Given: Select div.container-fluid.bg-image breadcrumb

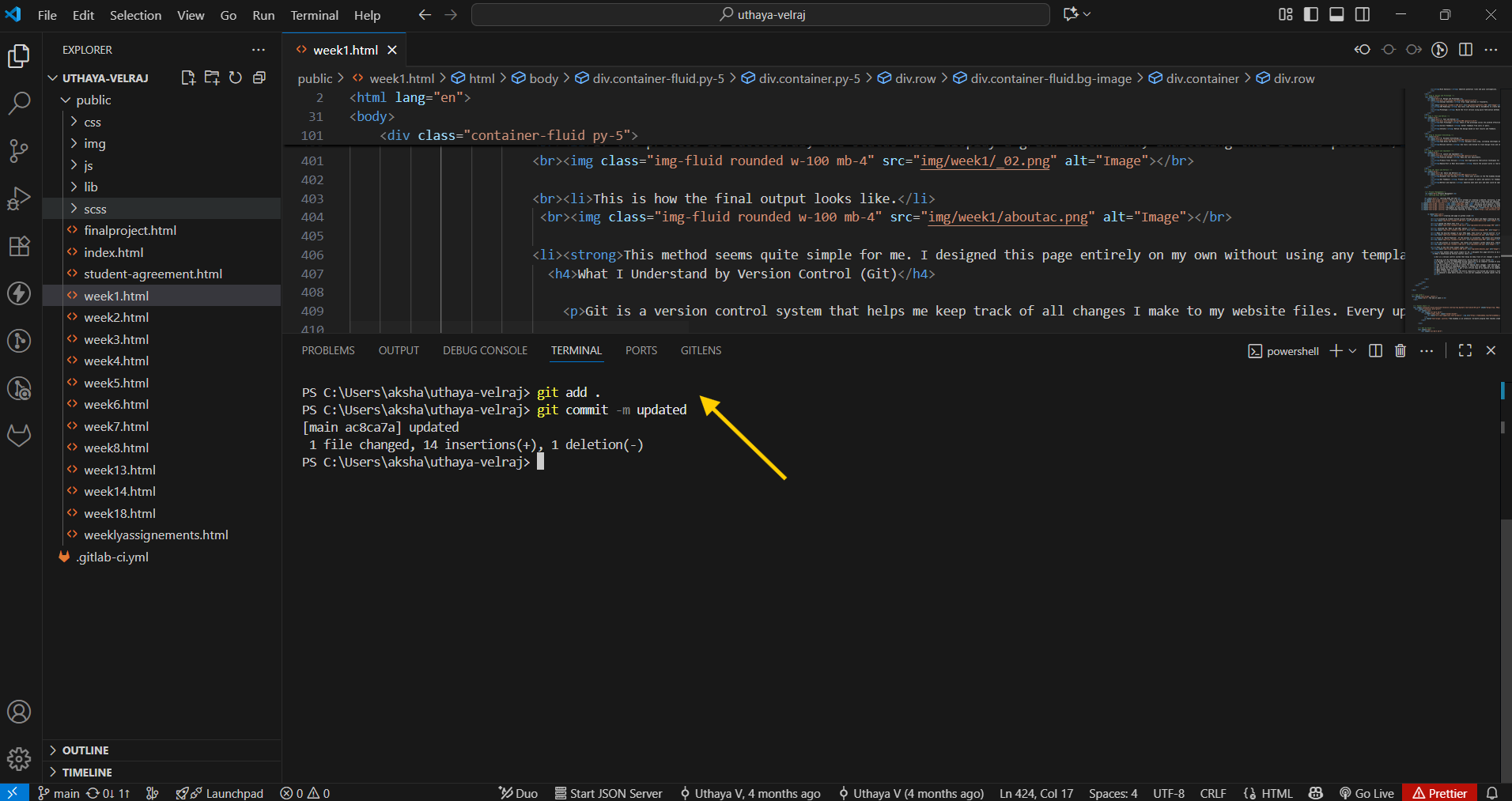Looking at the screenshot, I should click(x=1042, y=78).
